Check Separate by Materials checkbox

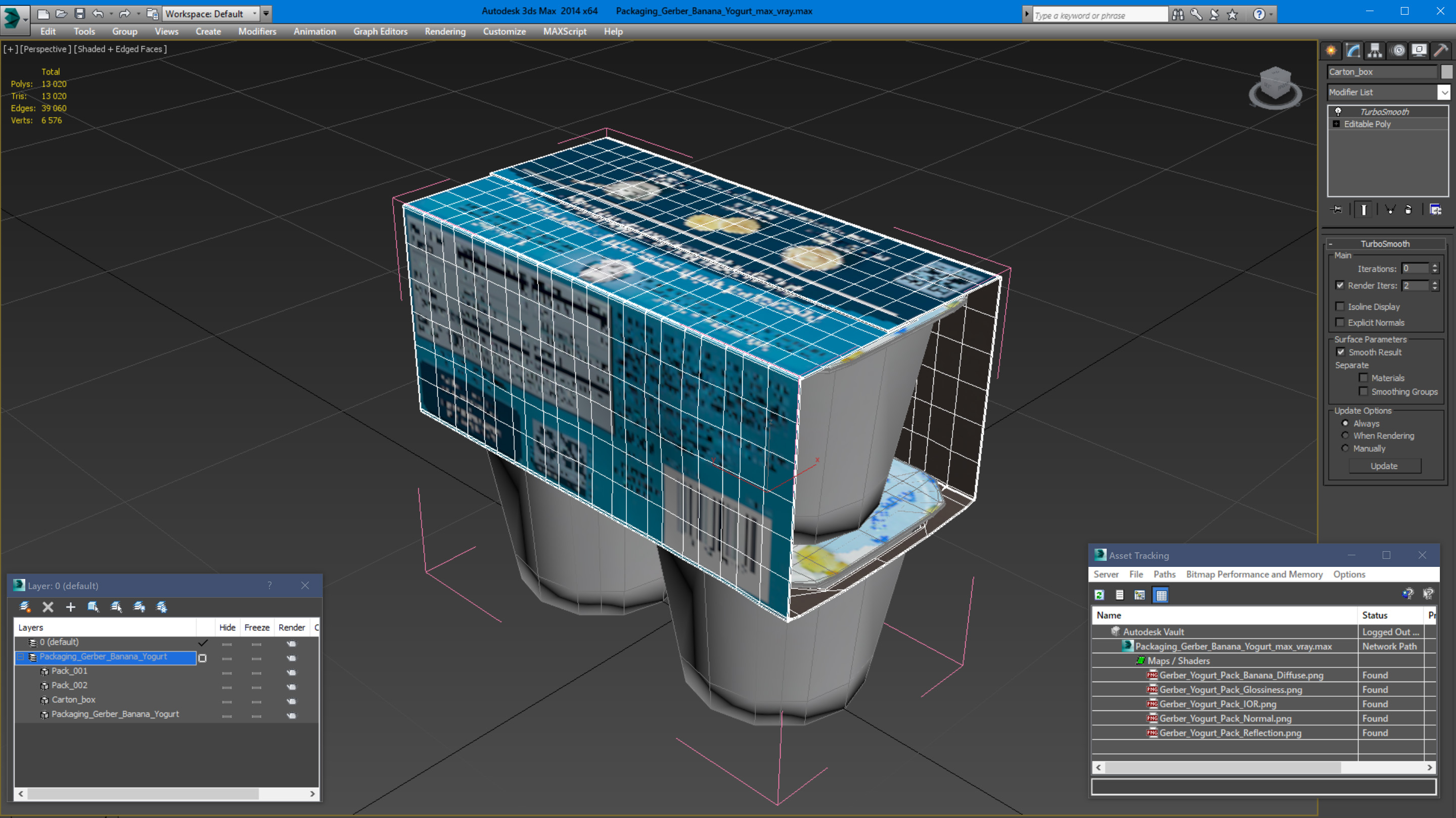(1363, 377)
